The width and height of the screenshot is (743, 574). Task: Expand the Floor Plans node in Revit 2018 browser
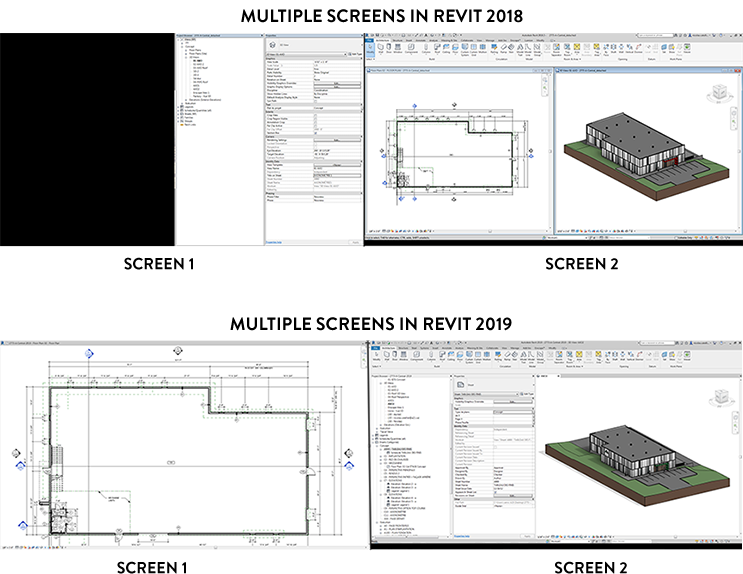(x=186, y=50)
